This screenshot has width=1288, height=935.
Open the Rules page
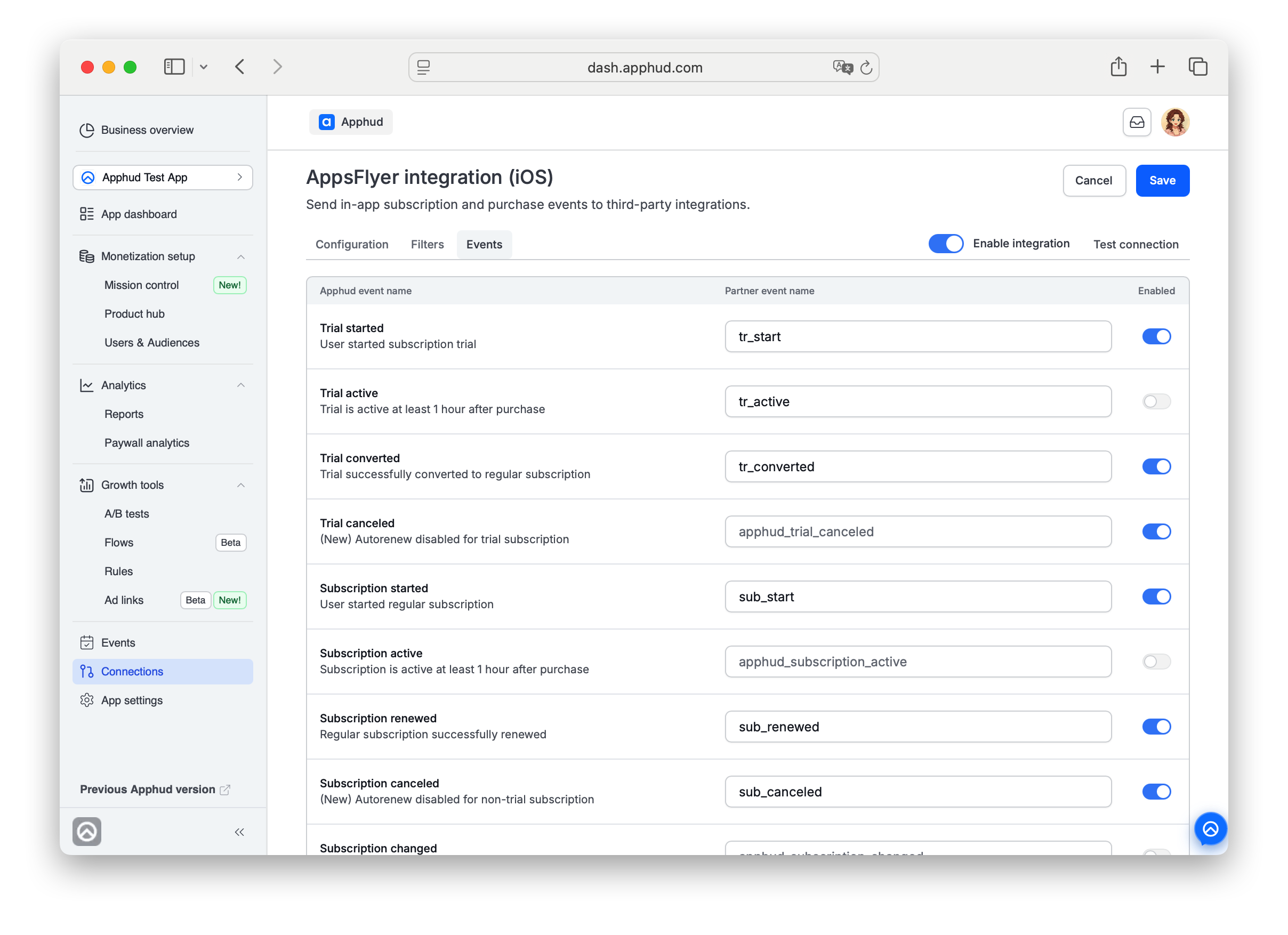pyautogui.click(x=119, y=571)
